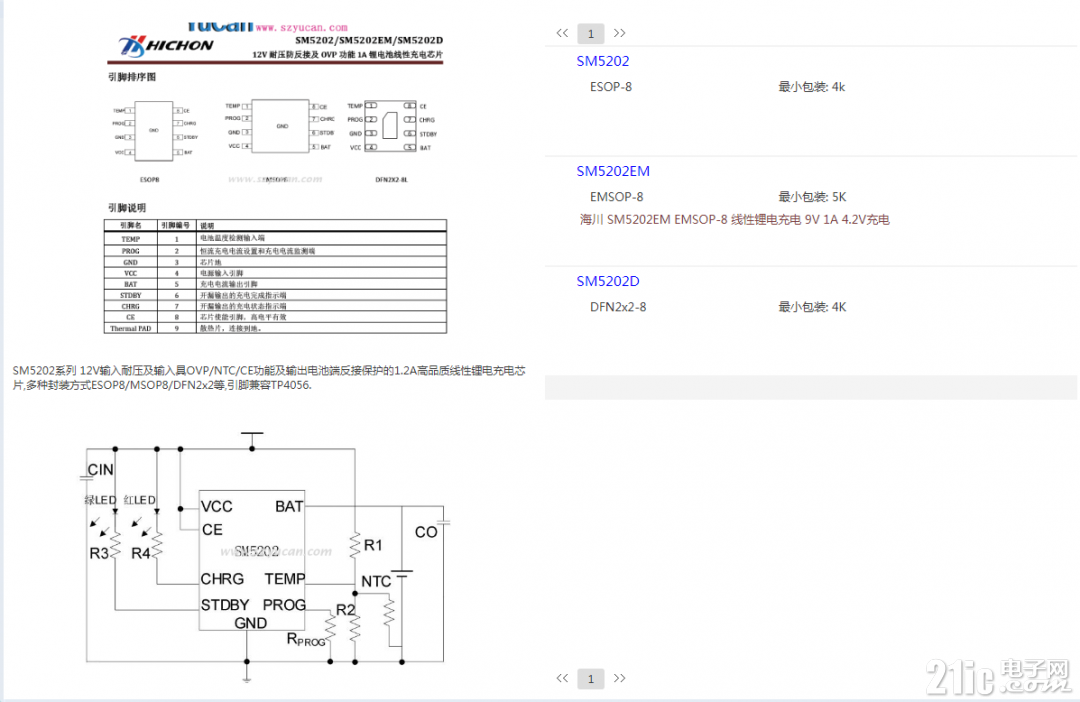Click the ESOP8 package pin diagram
This screenshot has height=702, width=1080.
153,131
